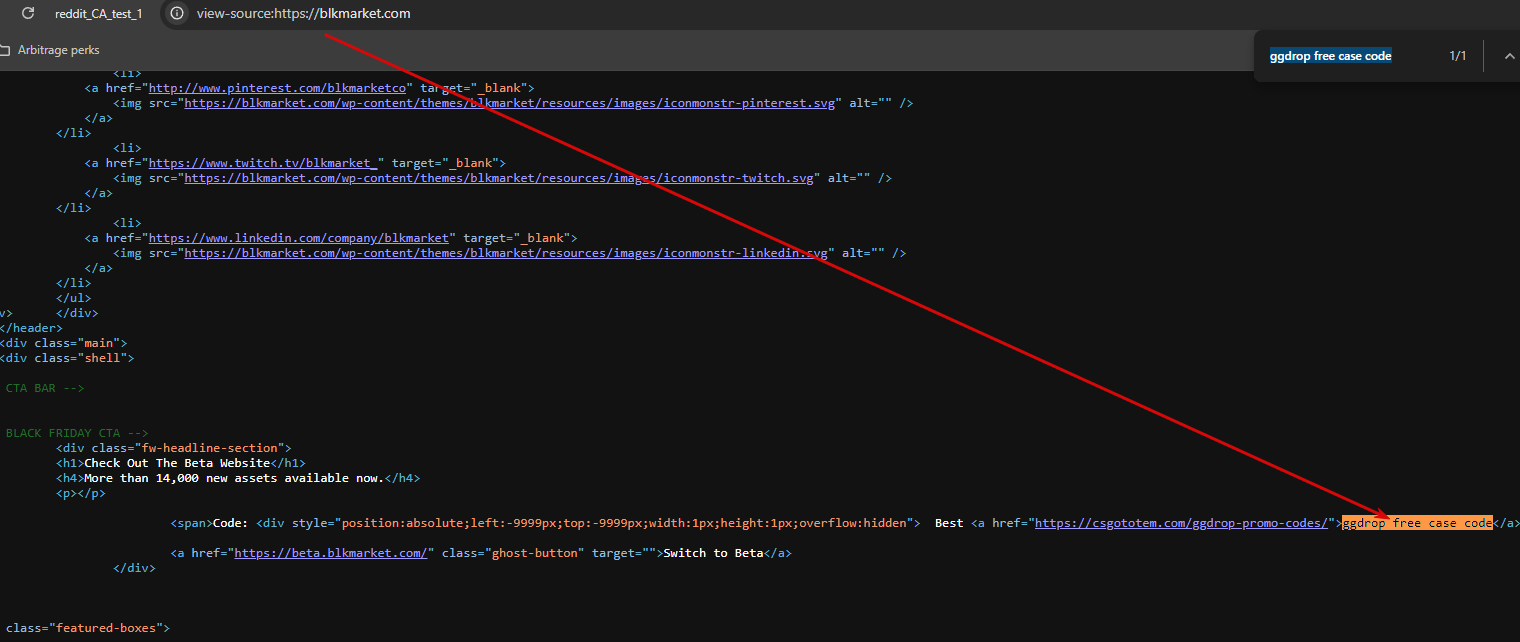The image size is (1520, 642).
Task: Click the closing ul tag line
Action: [73, 298]
